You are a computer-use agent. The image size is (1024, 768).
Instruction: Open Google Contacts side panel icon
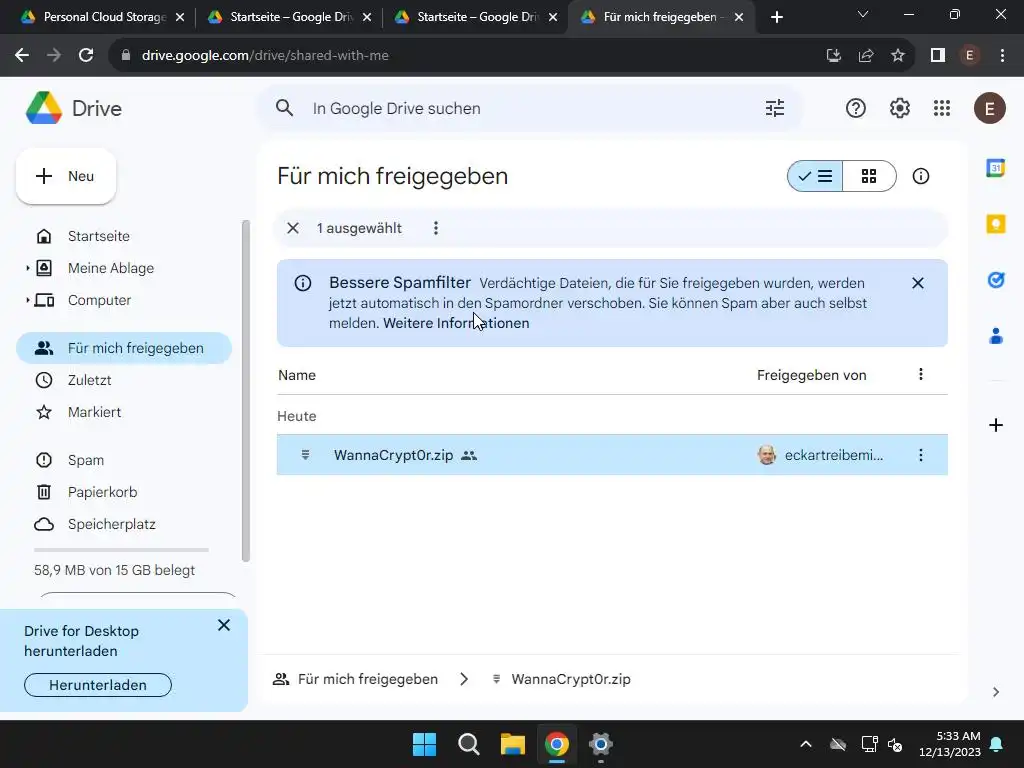(995, 336)
